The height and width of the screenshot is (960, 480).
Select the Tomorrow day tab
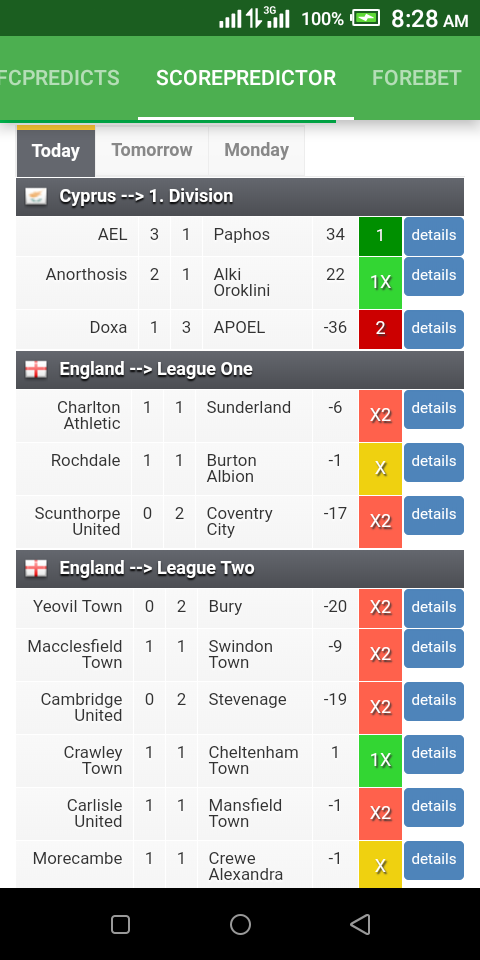pos(152,151)
